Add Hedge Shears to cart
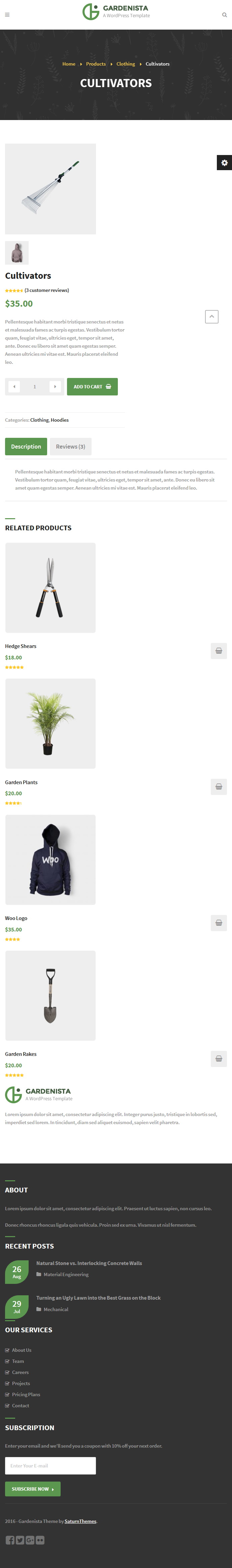Screen dimensions: 232x1568 pyautogui.click(x=219, y=651)
